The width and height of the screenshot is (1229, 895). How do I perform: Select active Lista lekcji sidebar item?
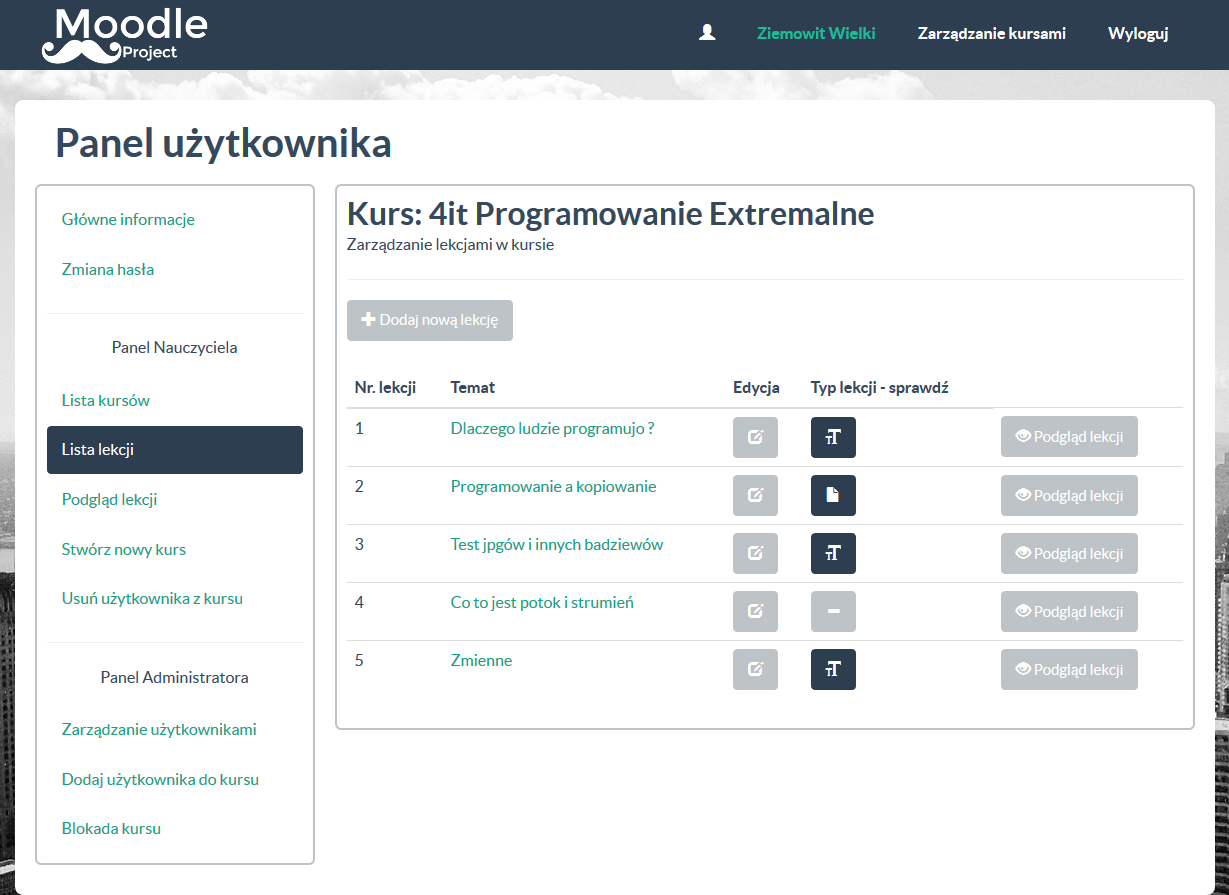(175, 450)
